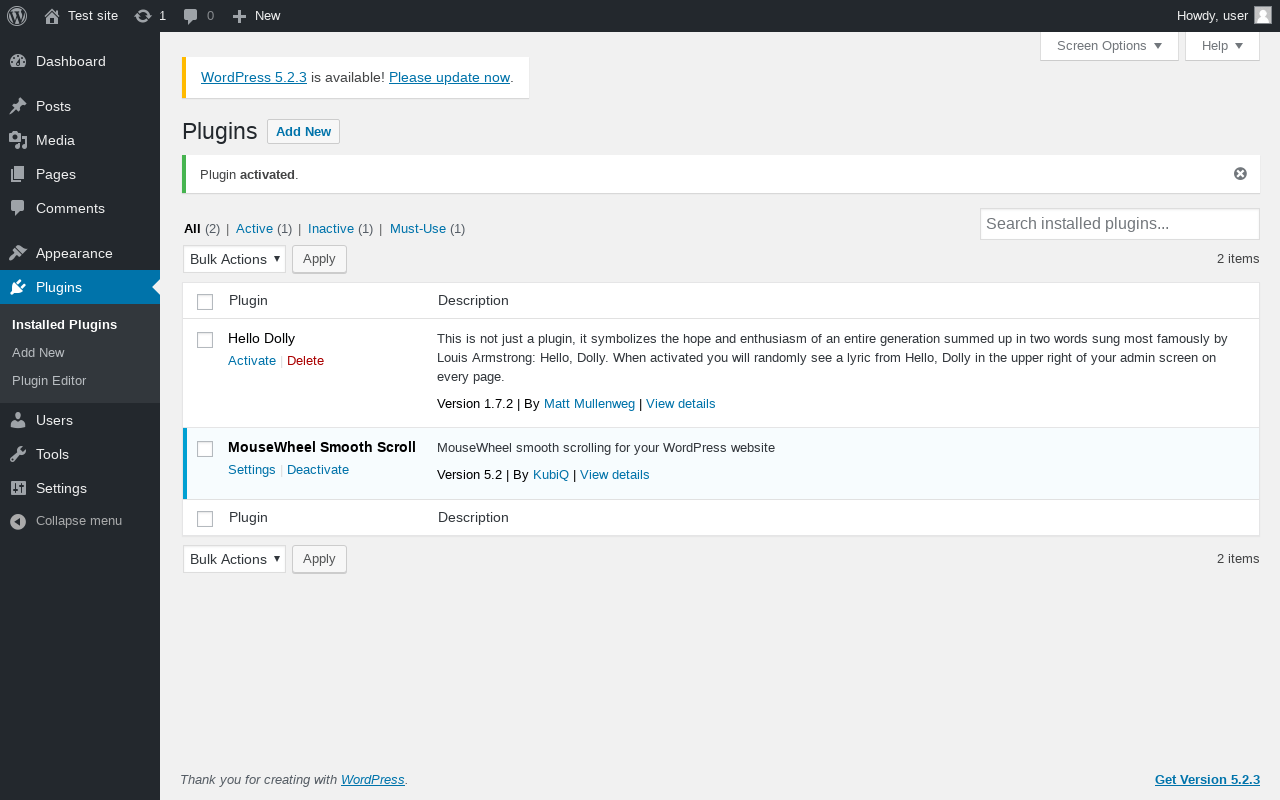This screenshot has height=800, width=1280.
Task: Click the user avatar in top right
Action: [1263, 15]
